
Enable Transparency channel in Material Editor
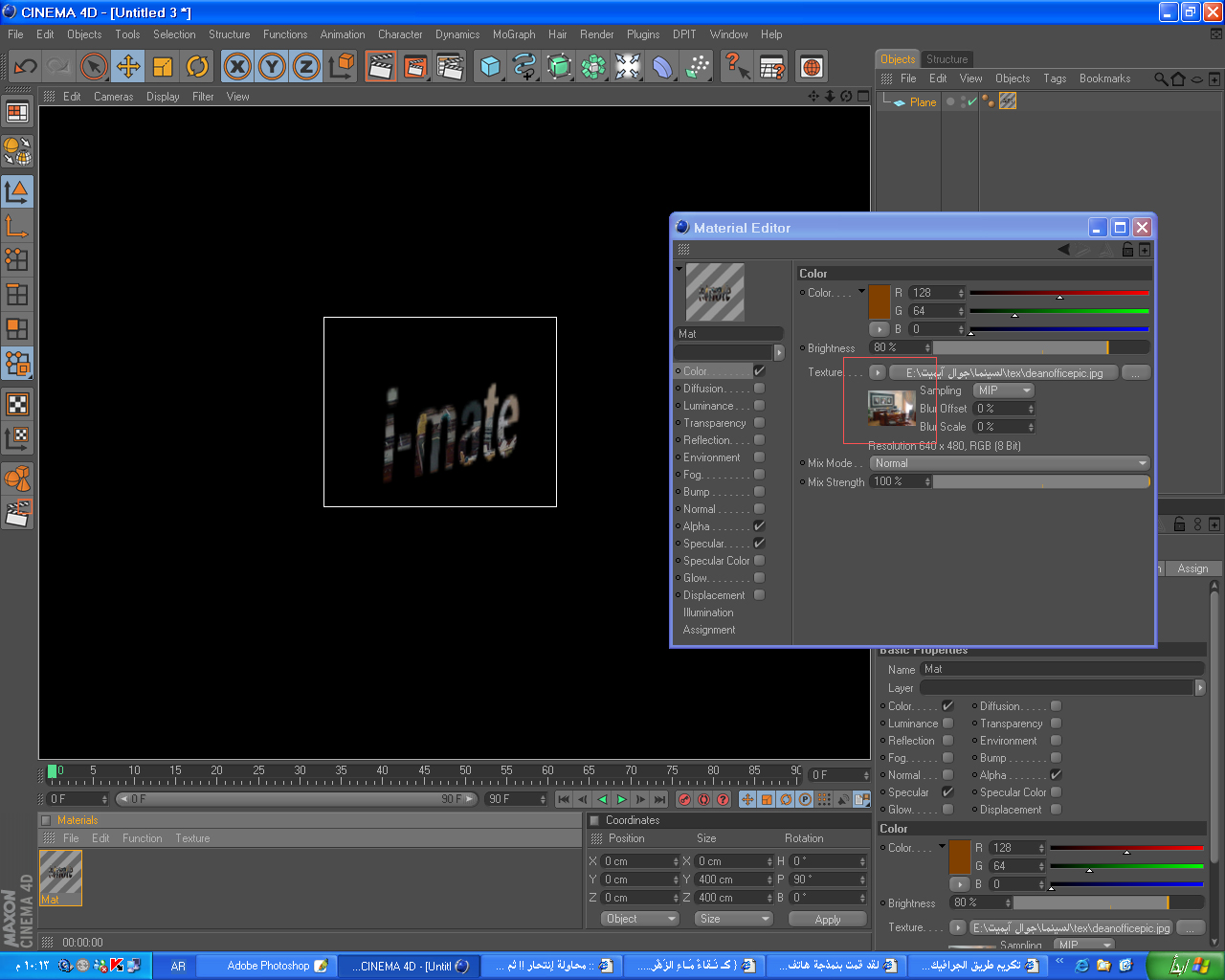[759, 423]
